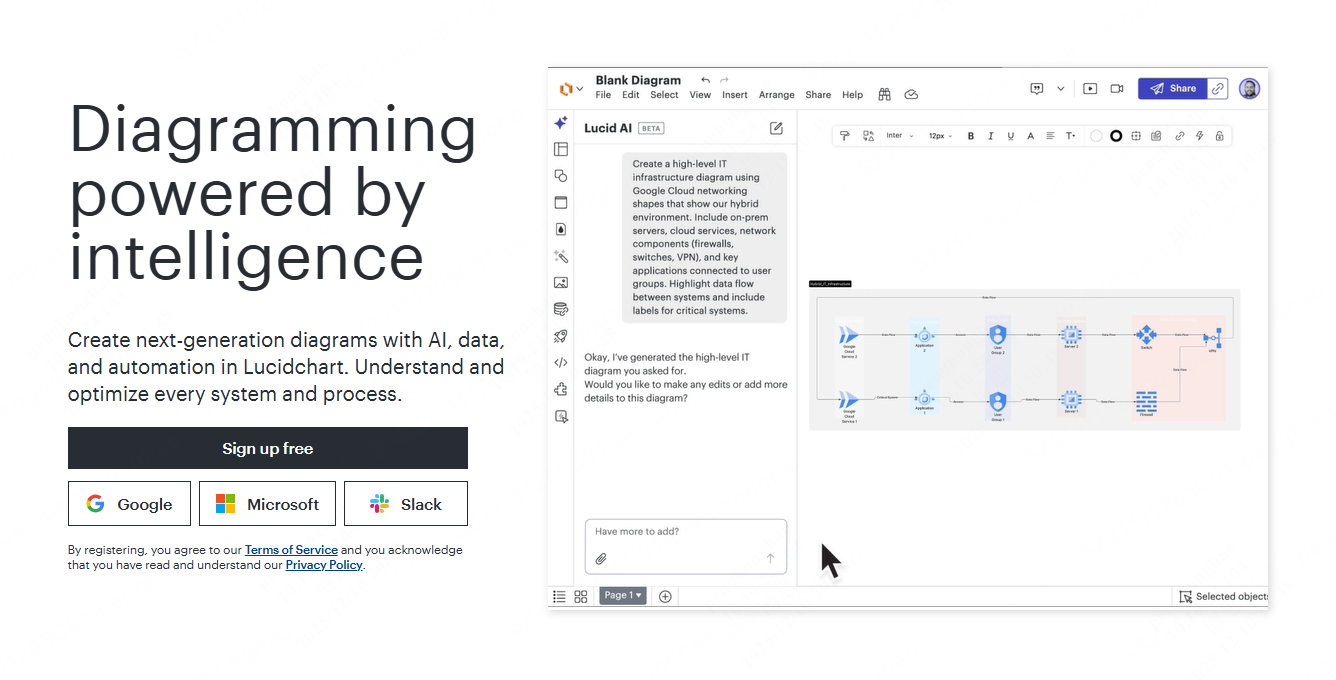
Task: Open the puzzle piece integrations icon
Action: pos(561,389)
